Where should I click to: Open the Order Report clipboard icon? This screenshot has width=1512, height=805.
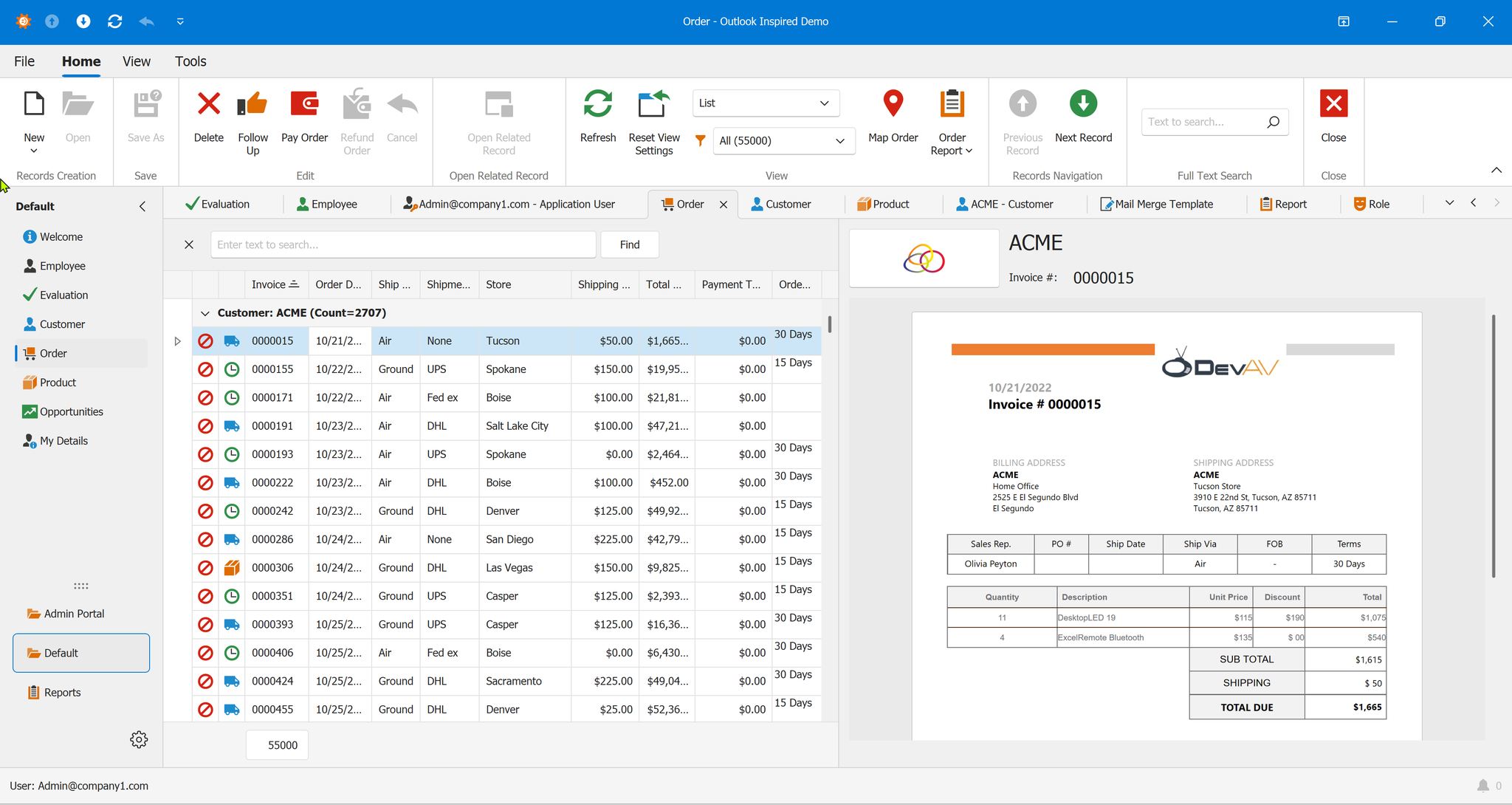tap(952, 104)
